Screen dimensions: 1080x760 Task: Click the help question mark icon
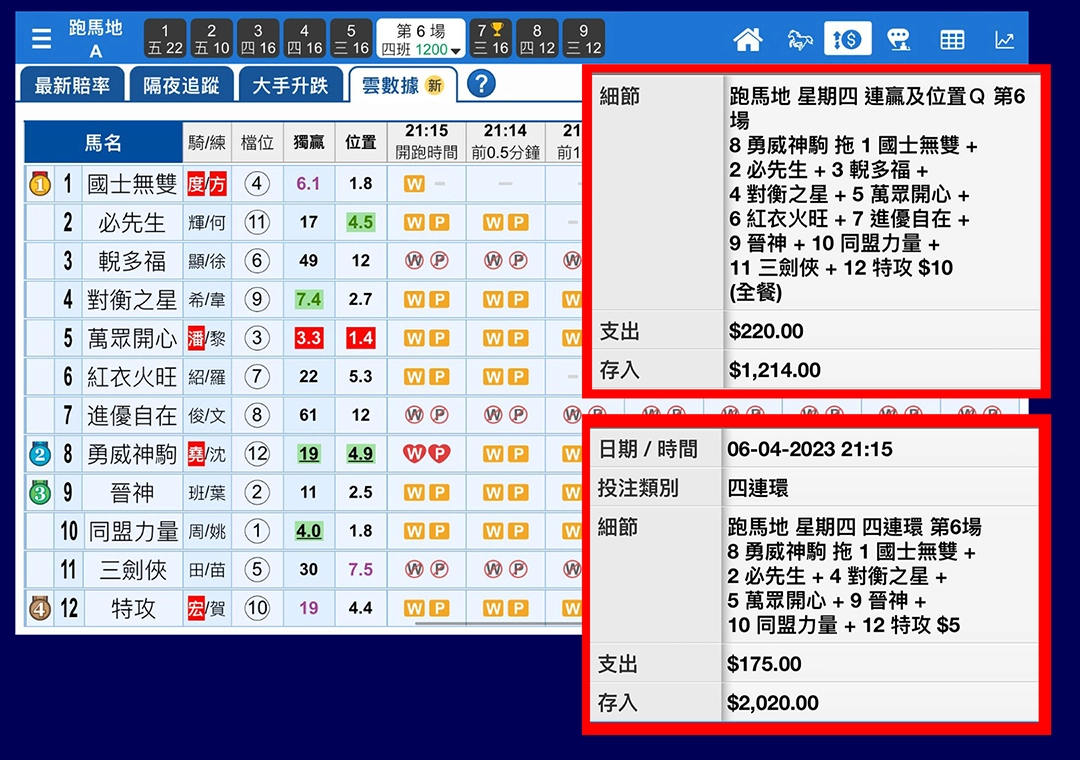pos(484,85)
